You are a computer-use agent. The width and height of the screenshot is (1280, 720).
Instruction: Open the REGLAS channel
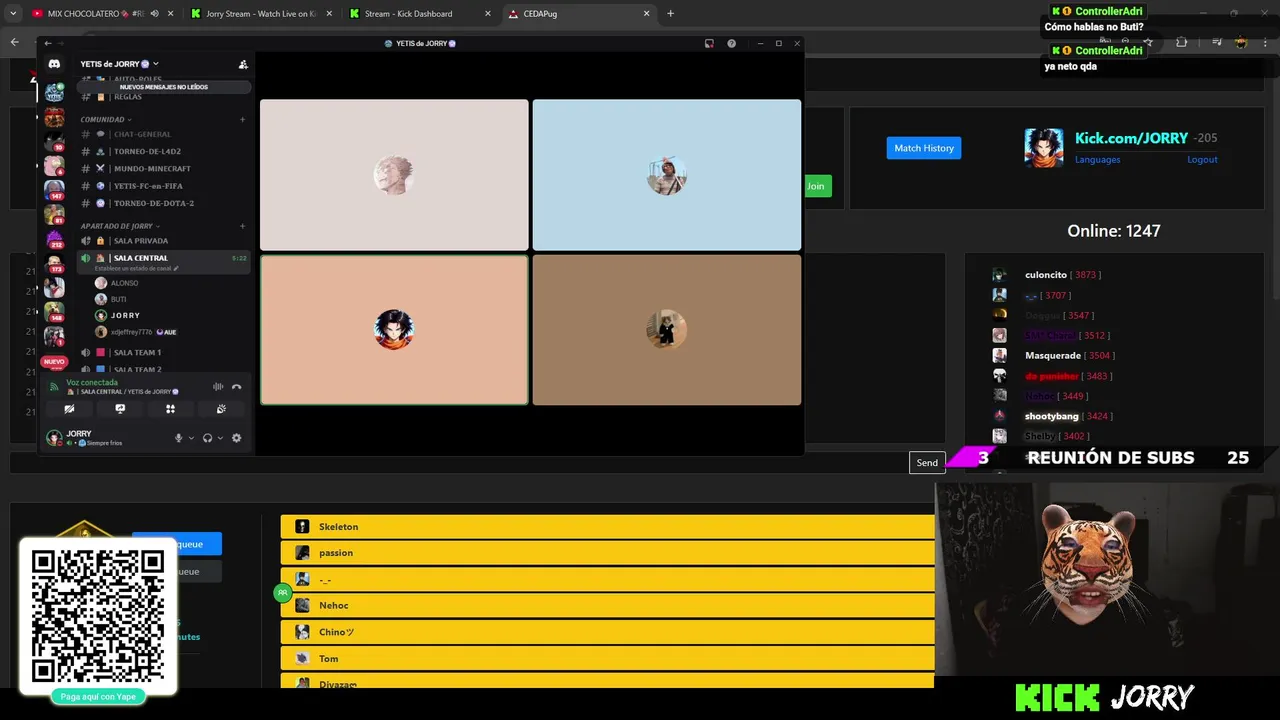pos(164,97)
